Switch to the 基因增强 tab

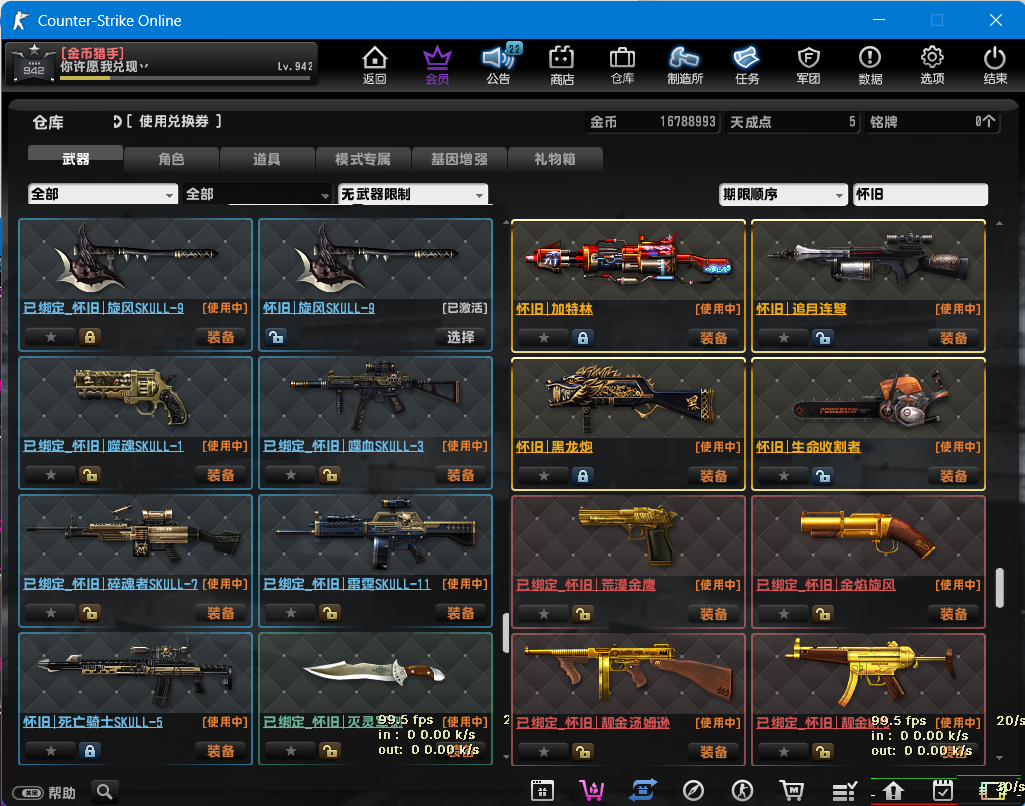[459, 159]
